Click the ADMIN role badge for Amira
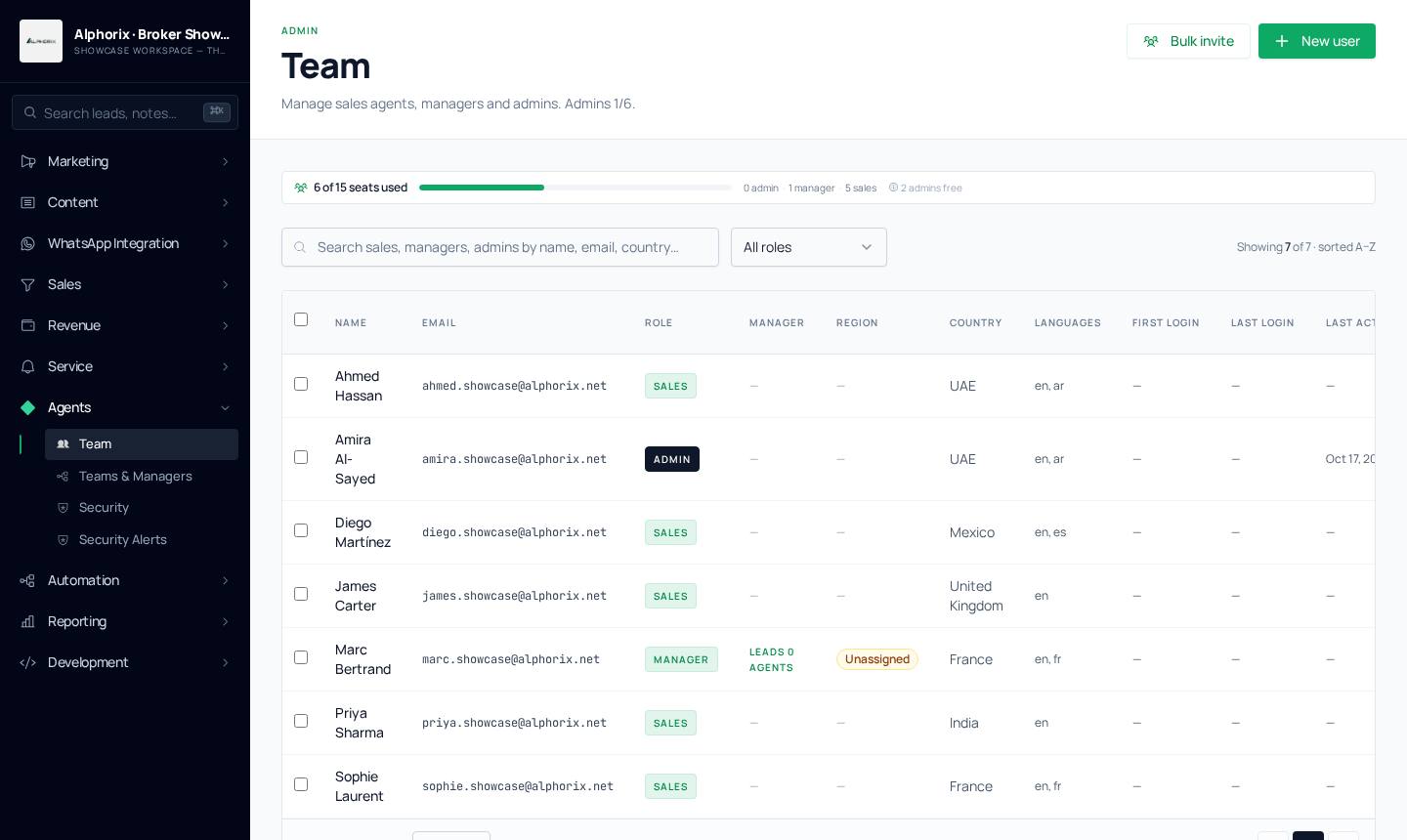The image size is (1407, 840). coord(672,459)
